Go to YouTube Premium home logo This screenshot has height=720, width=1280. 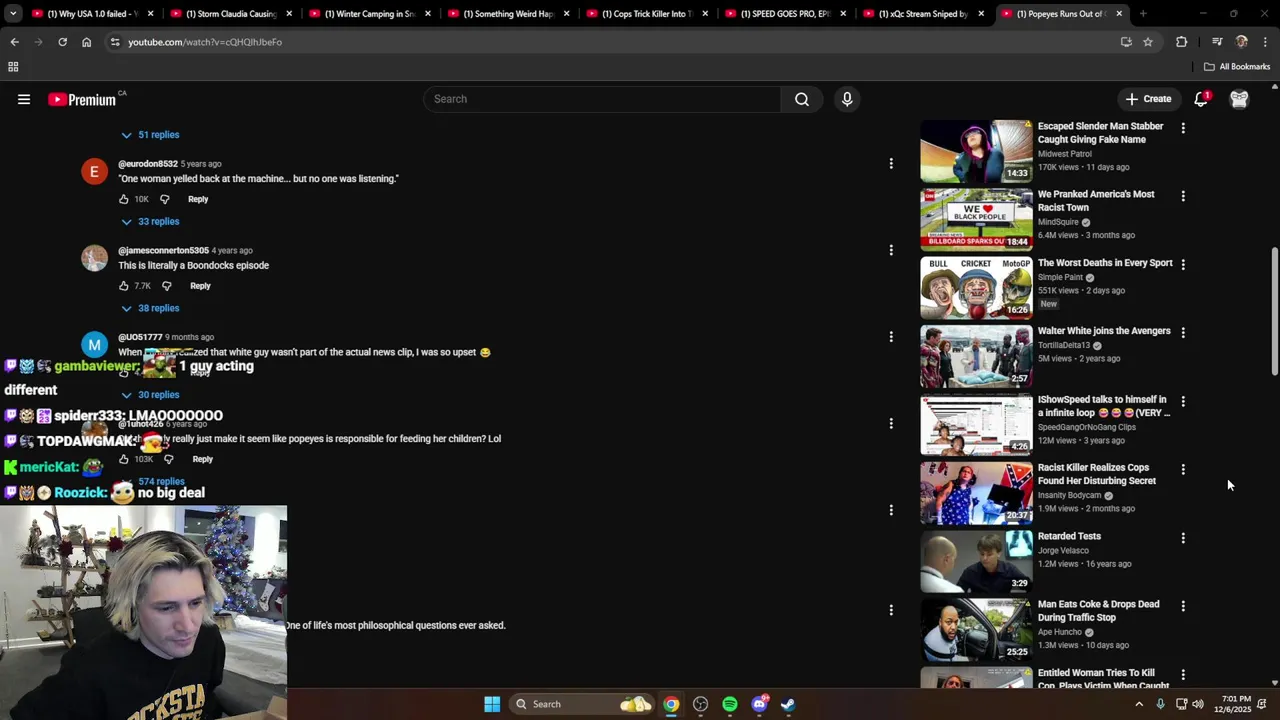click(x=82, y=99)
